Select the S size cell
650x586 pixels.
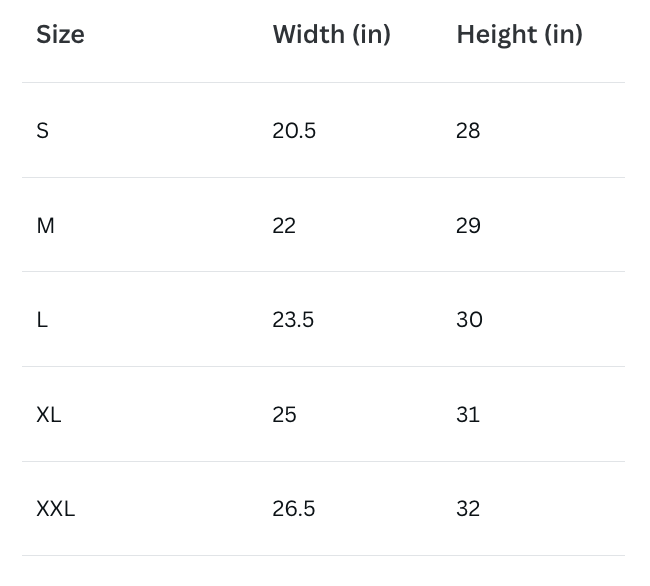pos(42,131)
